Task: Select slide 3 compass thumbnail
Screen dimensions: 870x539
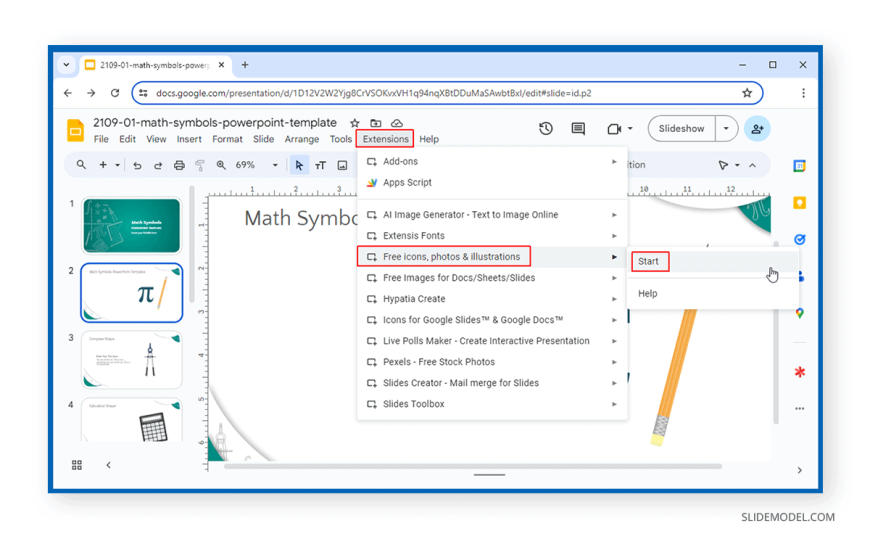Action: click(131, 360)
